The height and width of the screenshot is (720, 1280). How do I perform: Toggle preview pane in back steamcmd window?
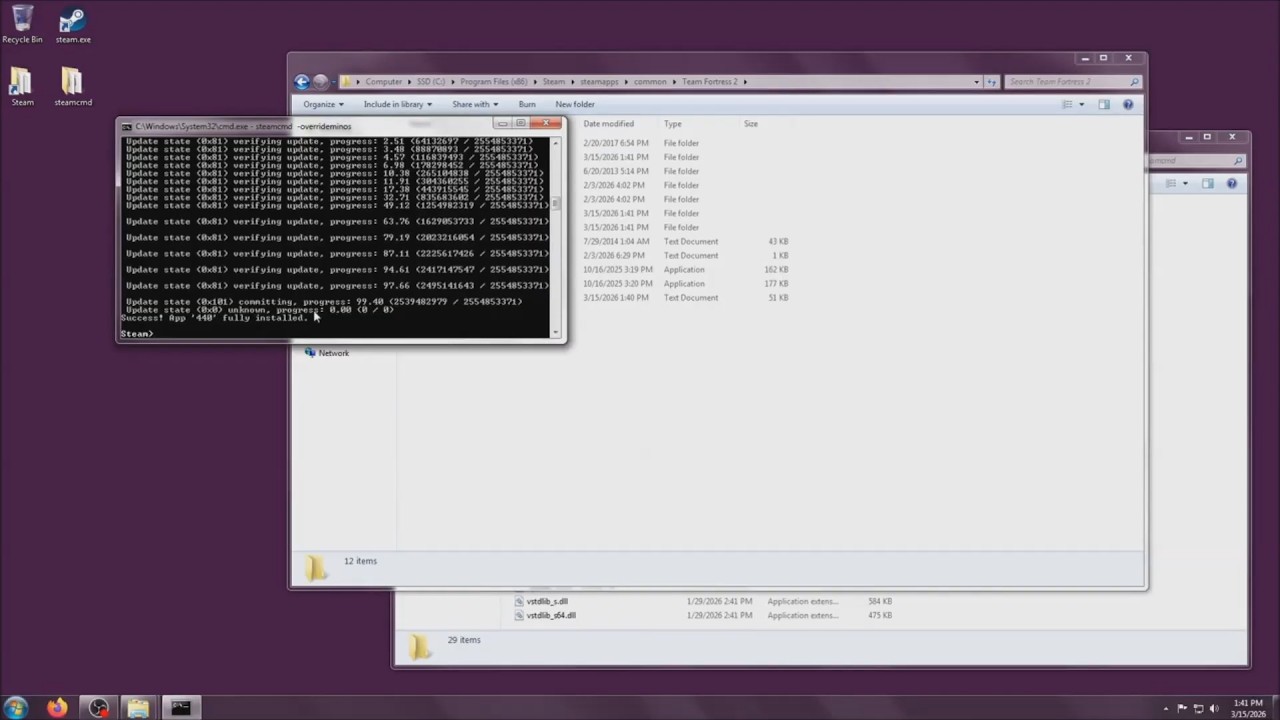tap(1208, 183)
